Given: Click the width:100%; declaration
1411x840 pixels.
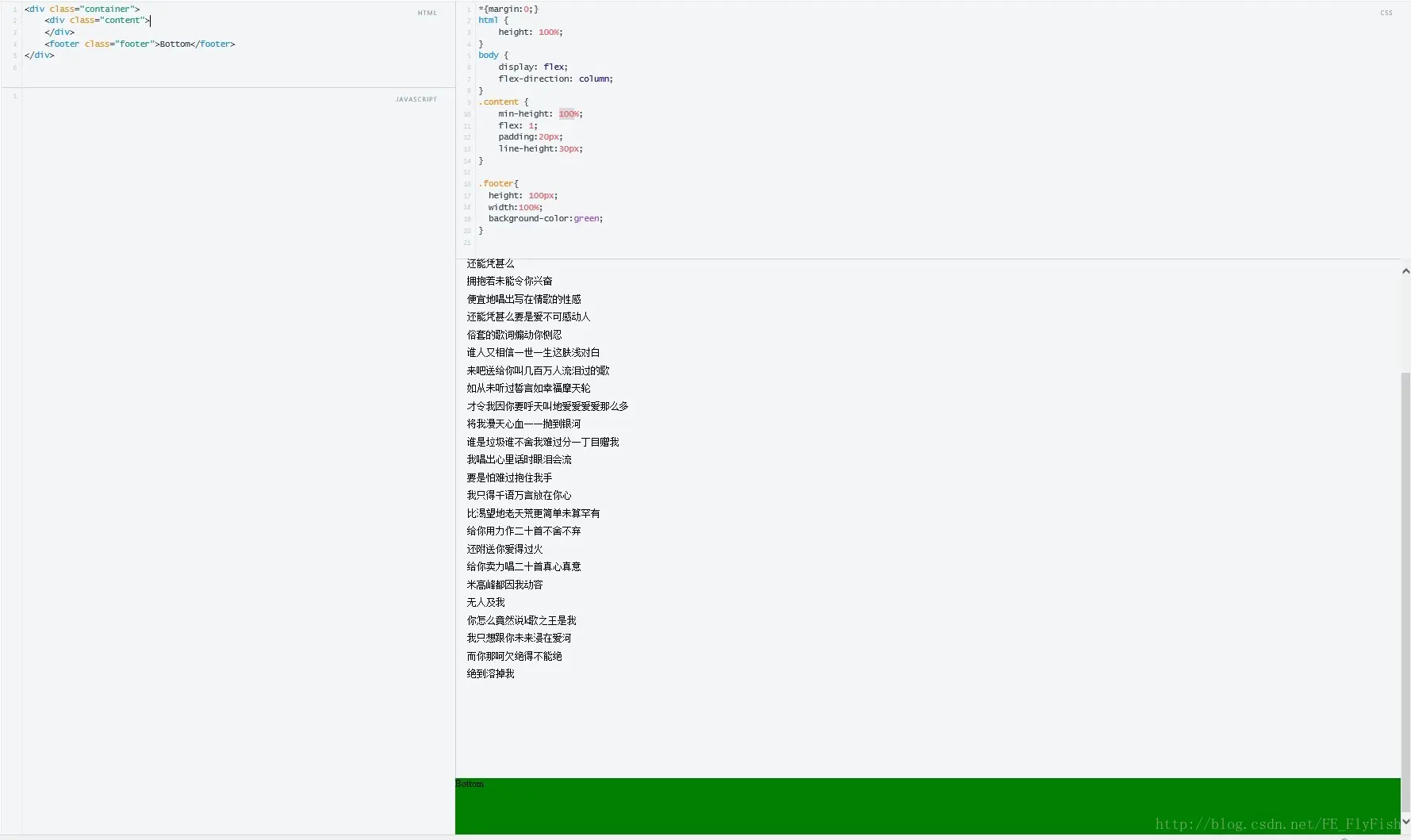Looking at the screenshot, I should click(x=516, y=207).
